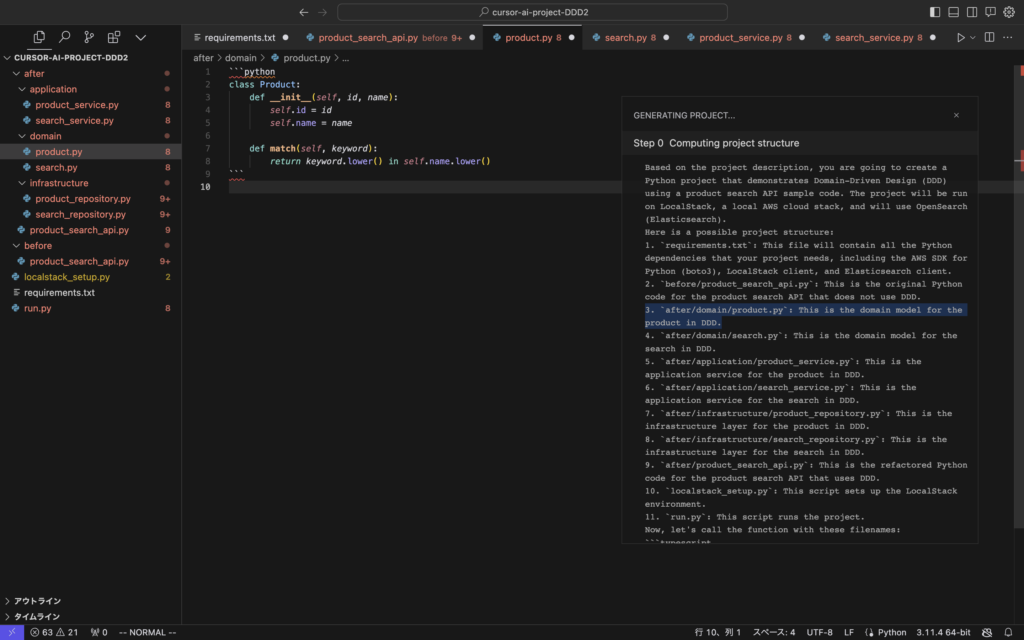Expand the アウトライン section
The width and height of the screenshot is (1024, 640).
[x=36, y=601]
